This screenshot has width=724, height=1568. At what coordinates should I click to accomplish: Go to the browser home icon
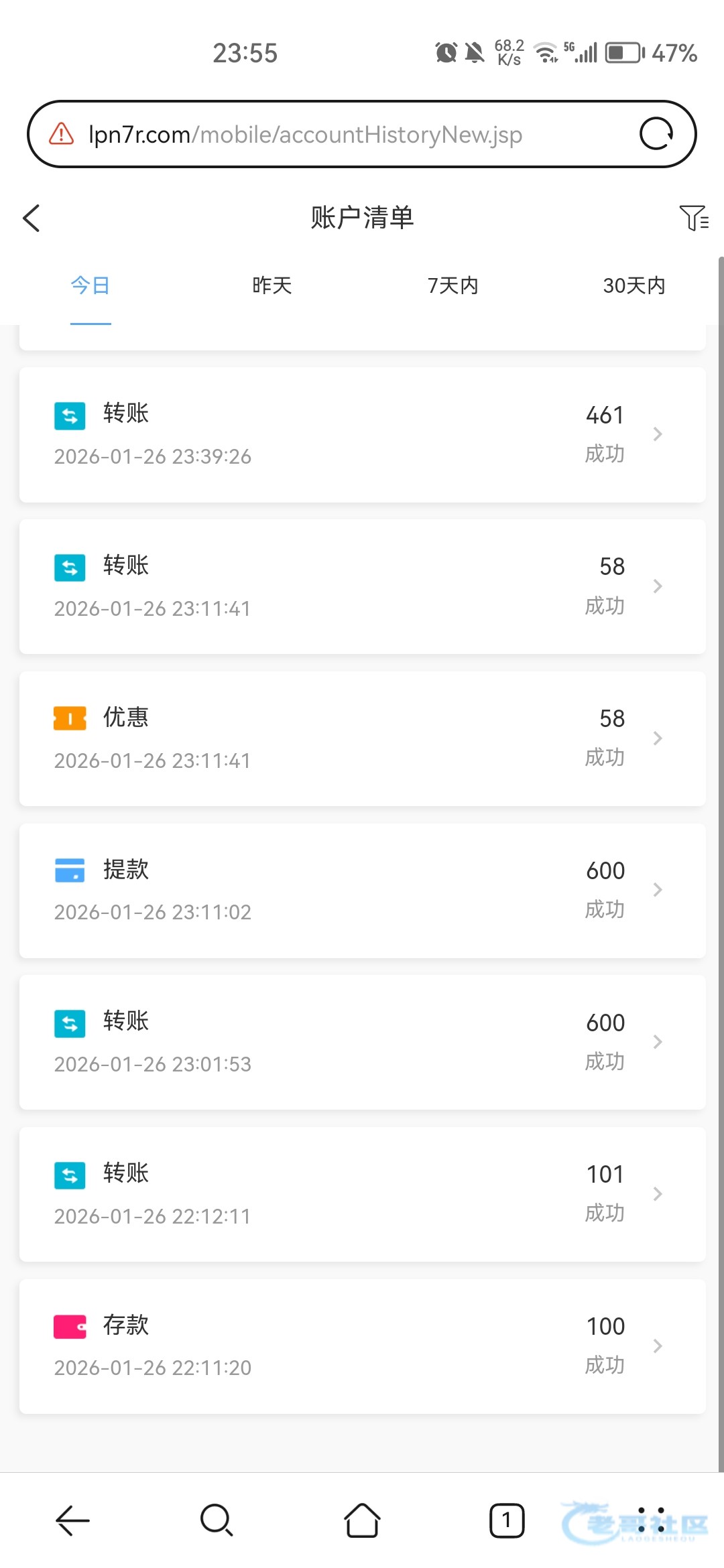point(362,1520)
